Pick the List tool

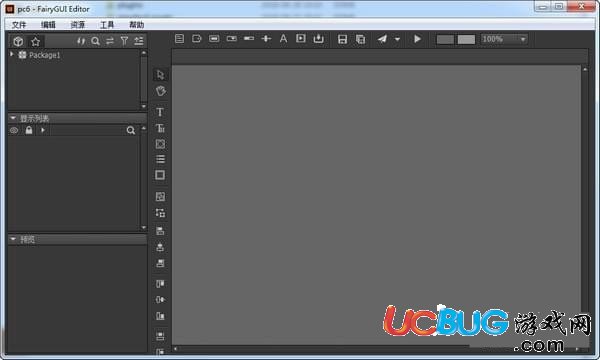[x=160, y=159]
